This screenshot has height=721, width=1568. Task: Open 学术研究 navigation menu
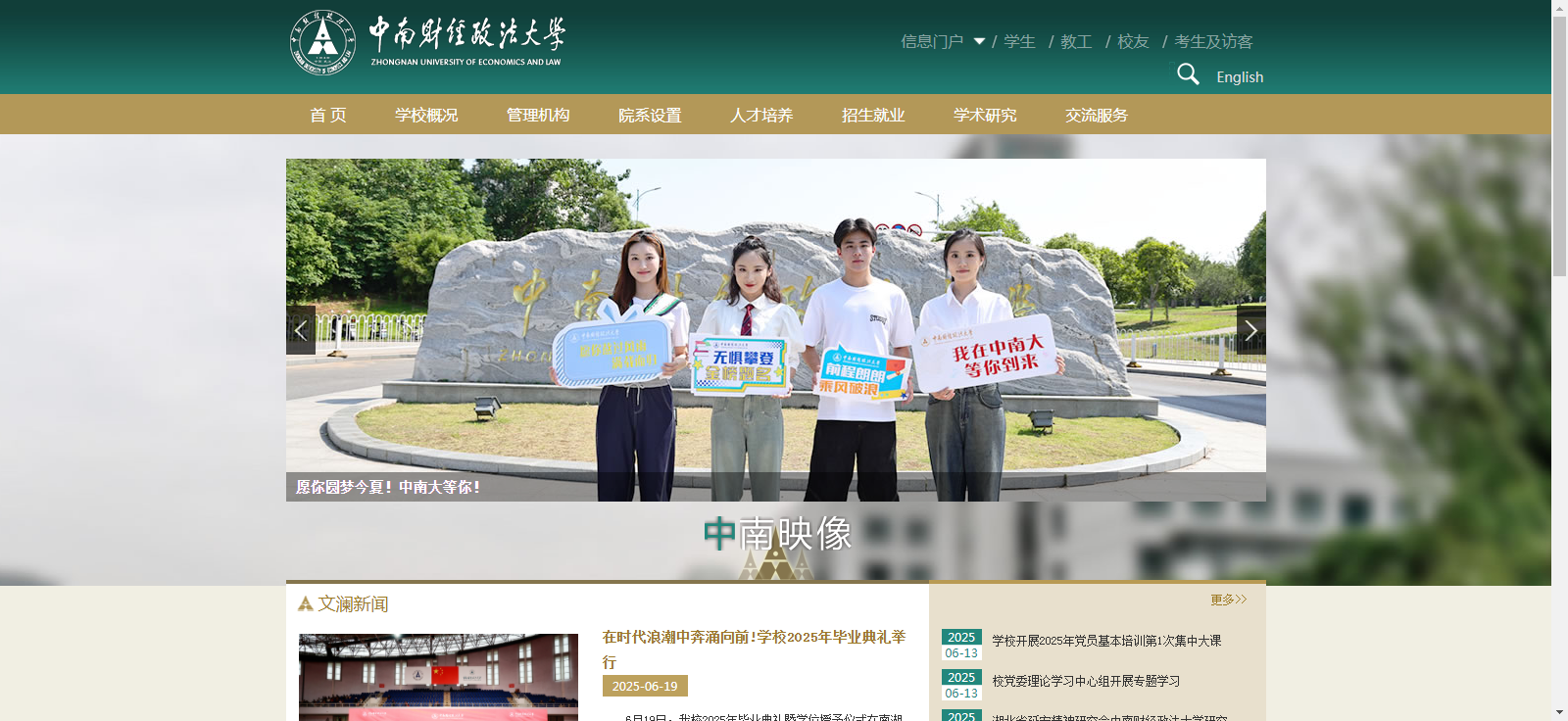[x=985, y=115]
